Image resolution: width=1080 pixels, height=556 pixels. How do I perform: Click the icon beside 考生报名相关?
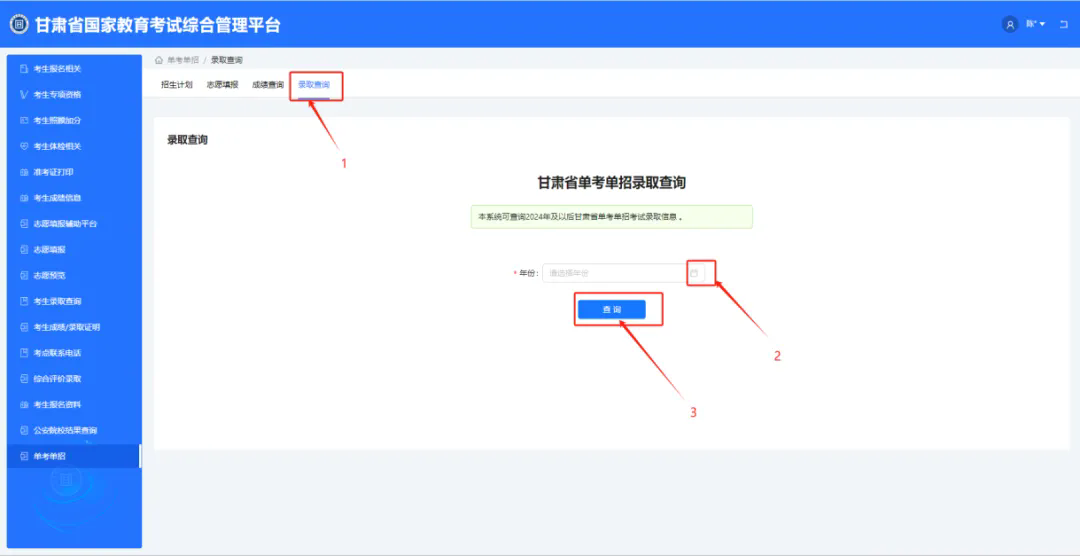[x=24, y=69]
